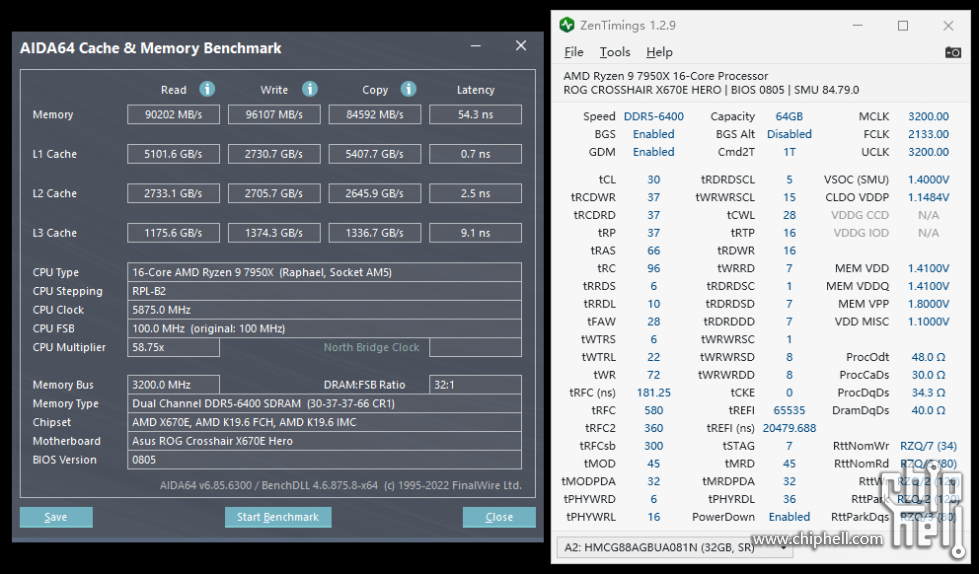979x574 pixels.
Task: Click the tRFC (ns) value 181.25
Action: coord(654,393)
